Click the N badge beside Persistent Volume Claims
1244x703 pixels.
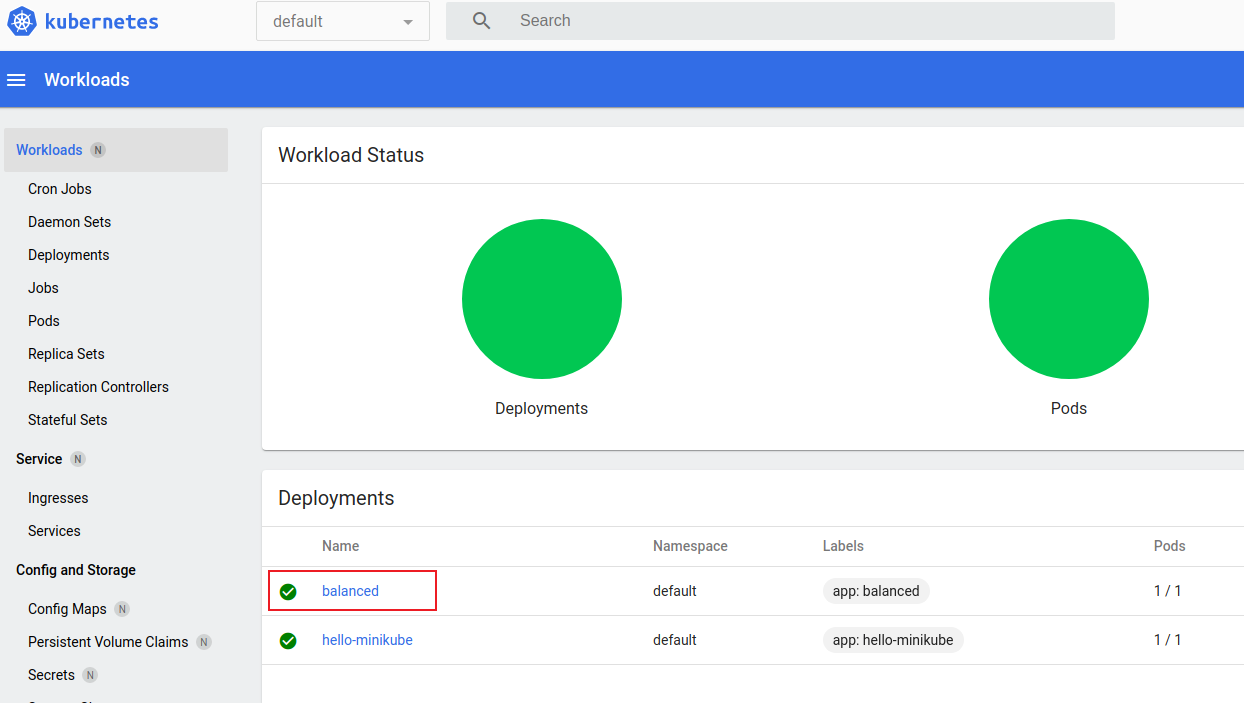(204, 642)
